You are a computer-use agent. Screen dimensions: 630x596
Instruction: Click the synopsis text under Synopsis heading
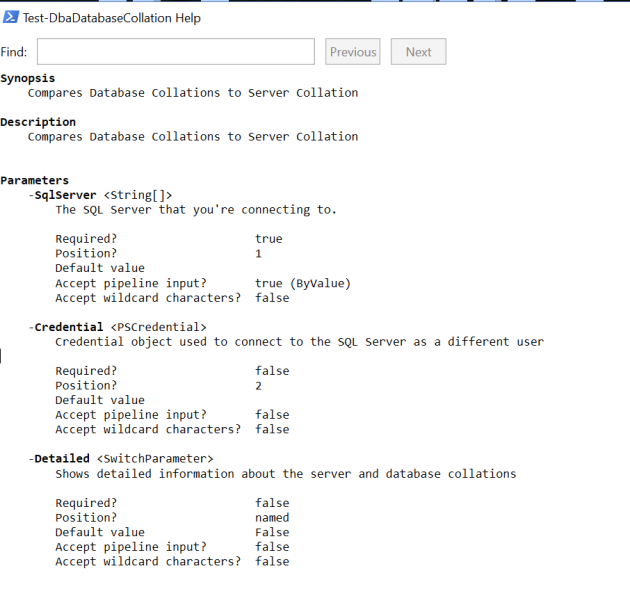click(x=192, y=93)
